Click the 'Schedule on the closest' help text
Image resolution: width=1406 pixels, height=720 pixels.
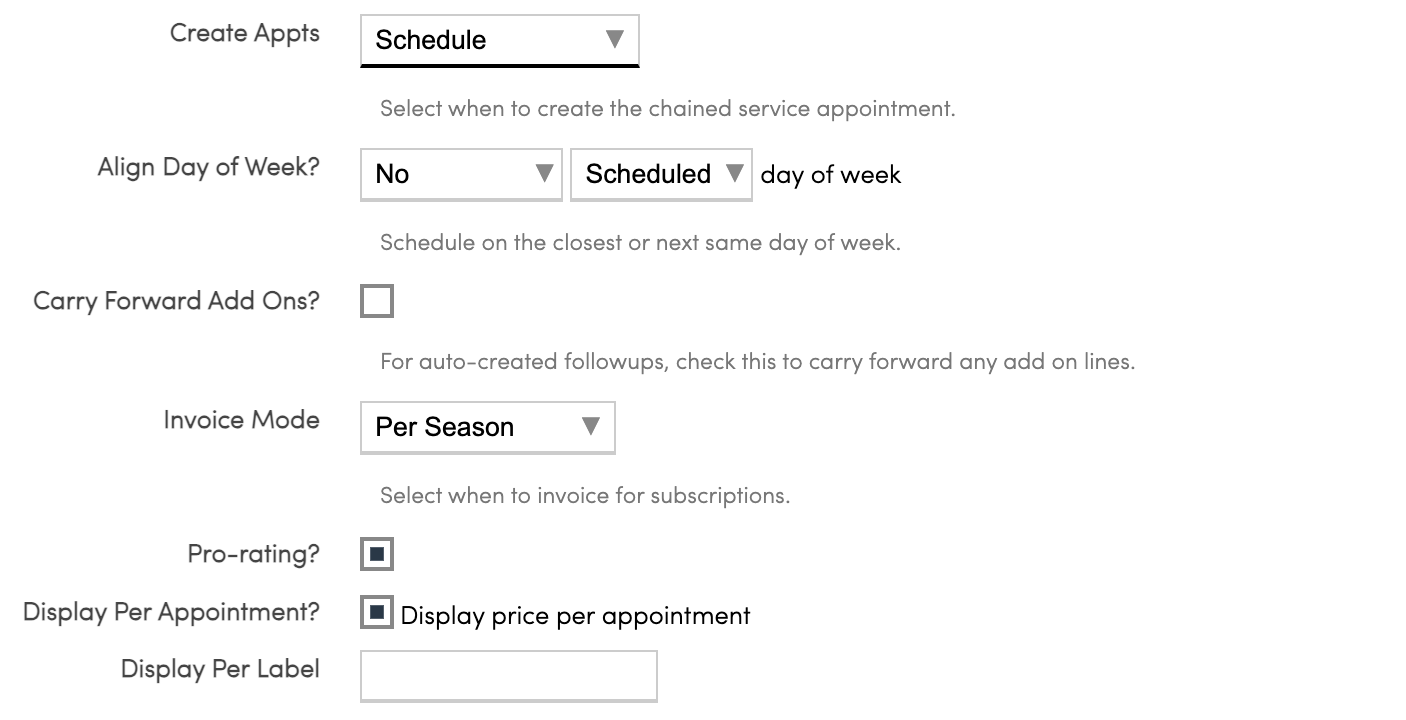[640, 242]
